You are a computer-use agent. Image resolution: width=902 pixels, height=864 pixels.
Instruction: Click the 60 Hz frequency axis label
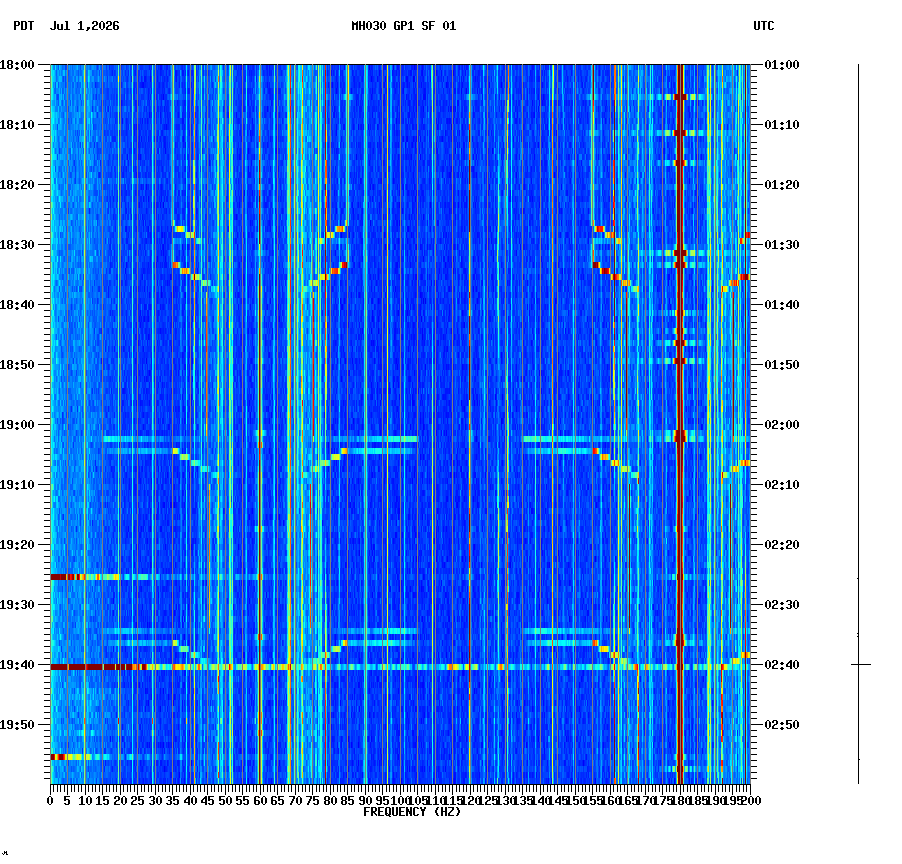click(260, 800)
